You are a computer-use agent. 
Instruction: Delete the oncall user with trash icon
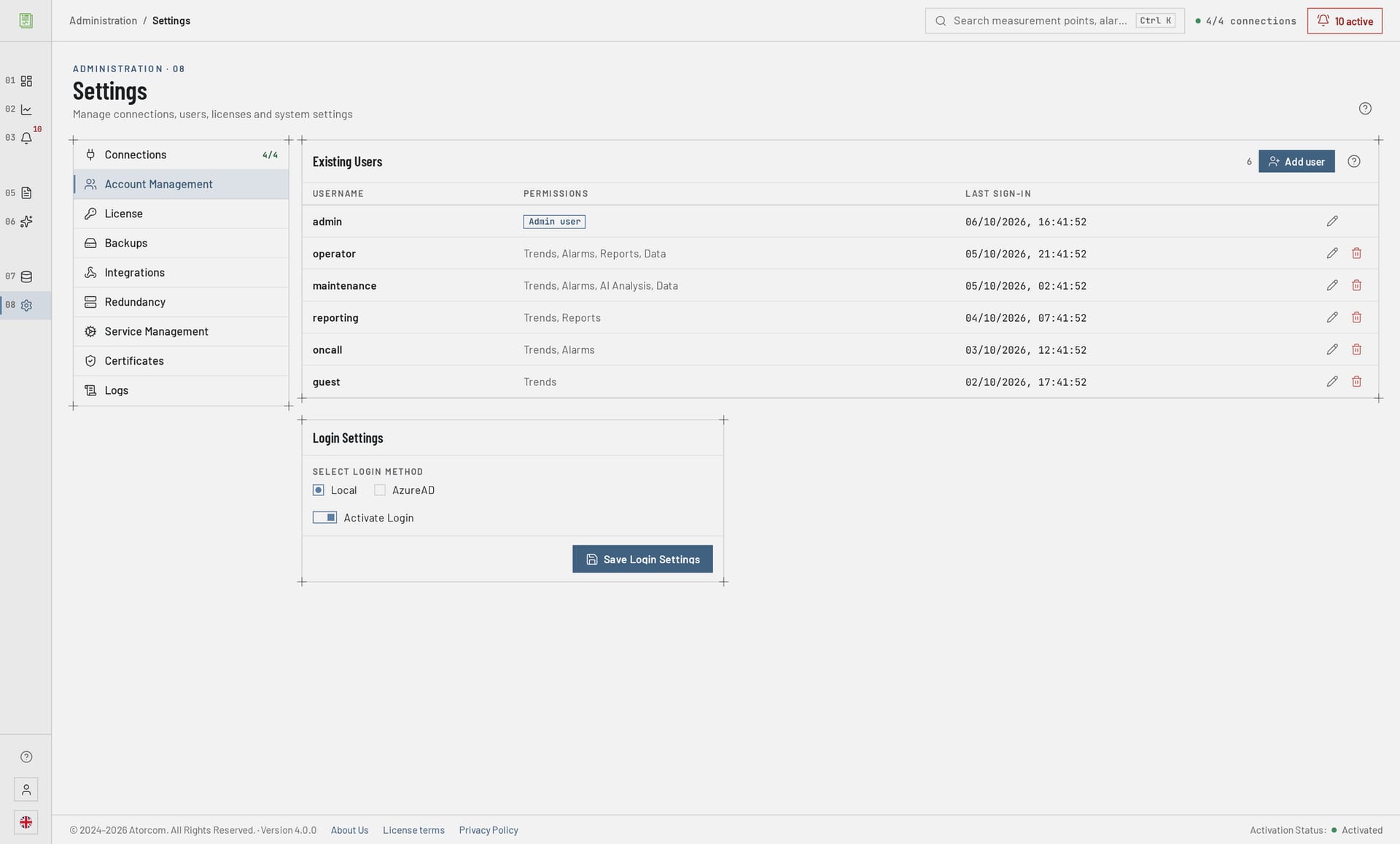coord(1356,349)
